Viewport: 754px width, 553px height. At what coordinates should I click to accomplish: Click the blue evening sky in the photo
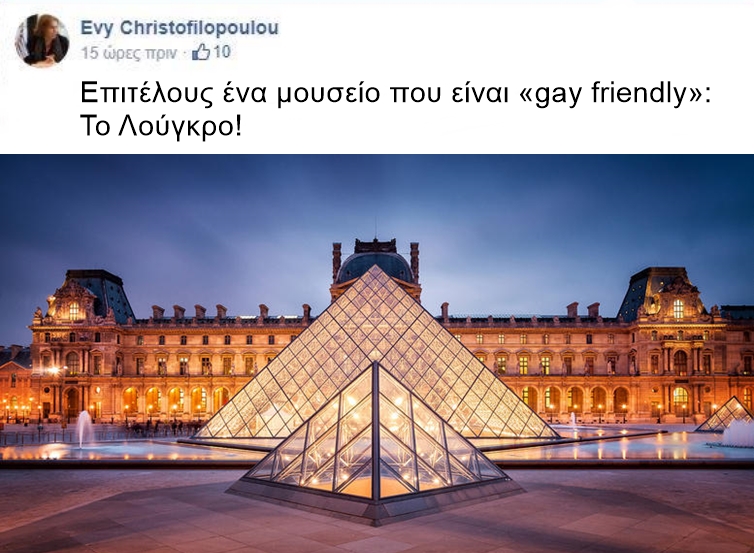(377, 202)
